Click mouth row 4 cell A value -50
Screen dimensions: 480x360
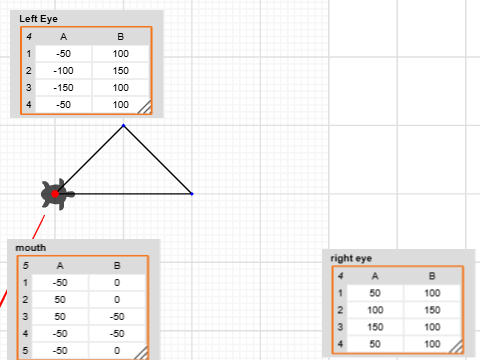coord(60,334)
